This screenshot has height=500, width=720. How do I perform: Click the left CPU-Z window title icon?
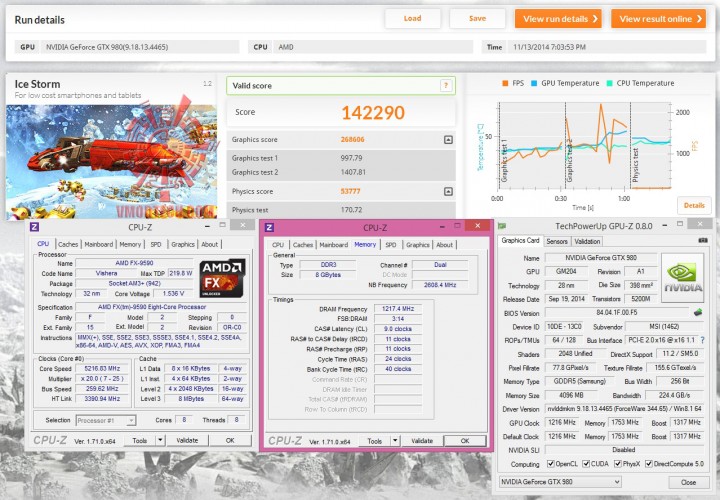(34, 227)
